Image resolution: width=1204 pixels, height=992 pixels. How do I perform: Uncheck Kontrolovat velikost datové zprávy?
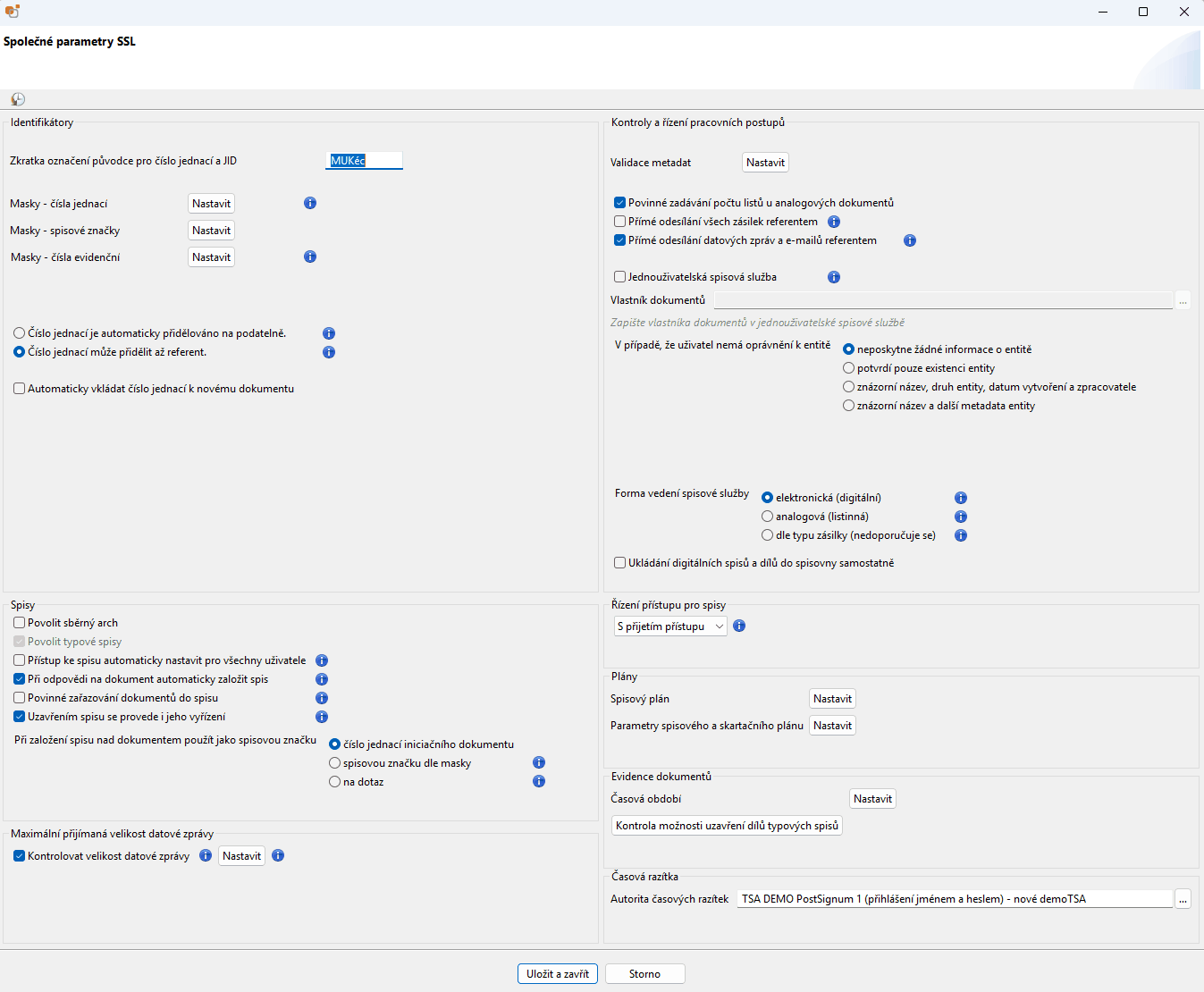[x=20, y=856]
